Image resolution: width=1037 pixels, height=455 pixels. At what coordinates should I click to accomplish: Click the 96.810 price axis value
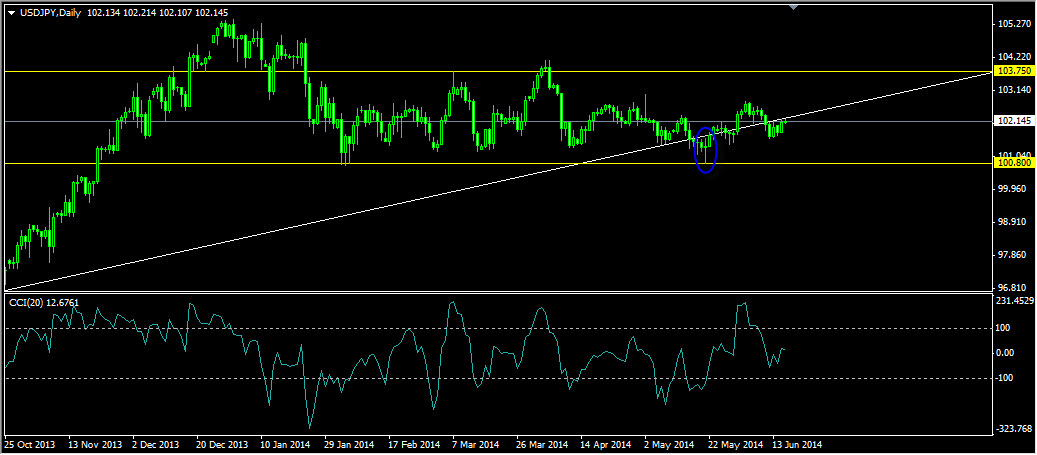point(1014,288)
